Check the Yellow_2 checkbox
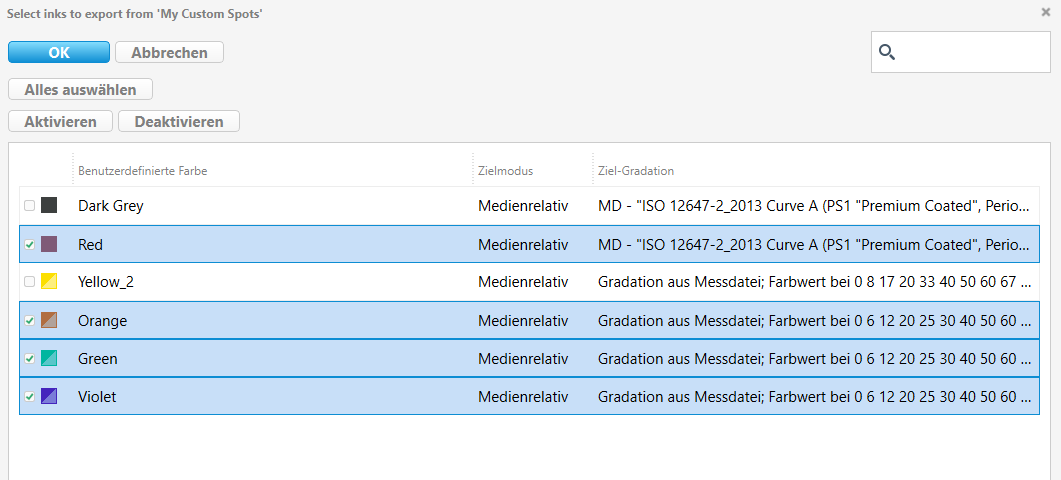The height and width of the screenshot is (480, 1061). click(x=29, y=282)
